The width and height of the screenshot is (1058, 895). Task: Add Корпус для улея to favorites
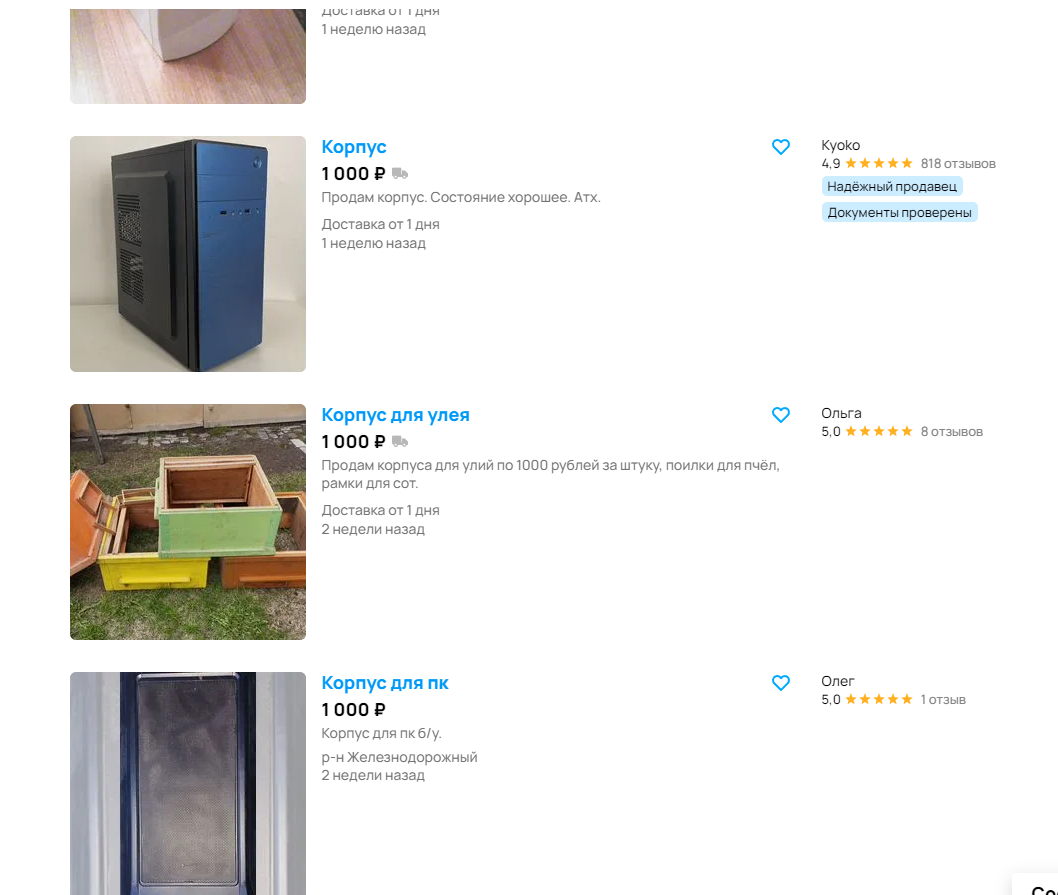click(x=781, y=414)
